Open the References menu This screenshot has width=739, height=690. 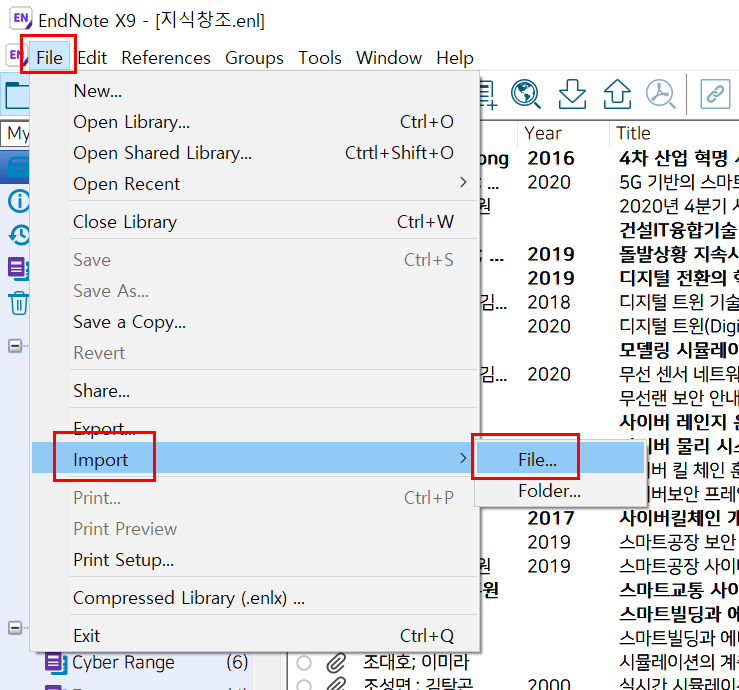click(166, 58)
